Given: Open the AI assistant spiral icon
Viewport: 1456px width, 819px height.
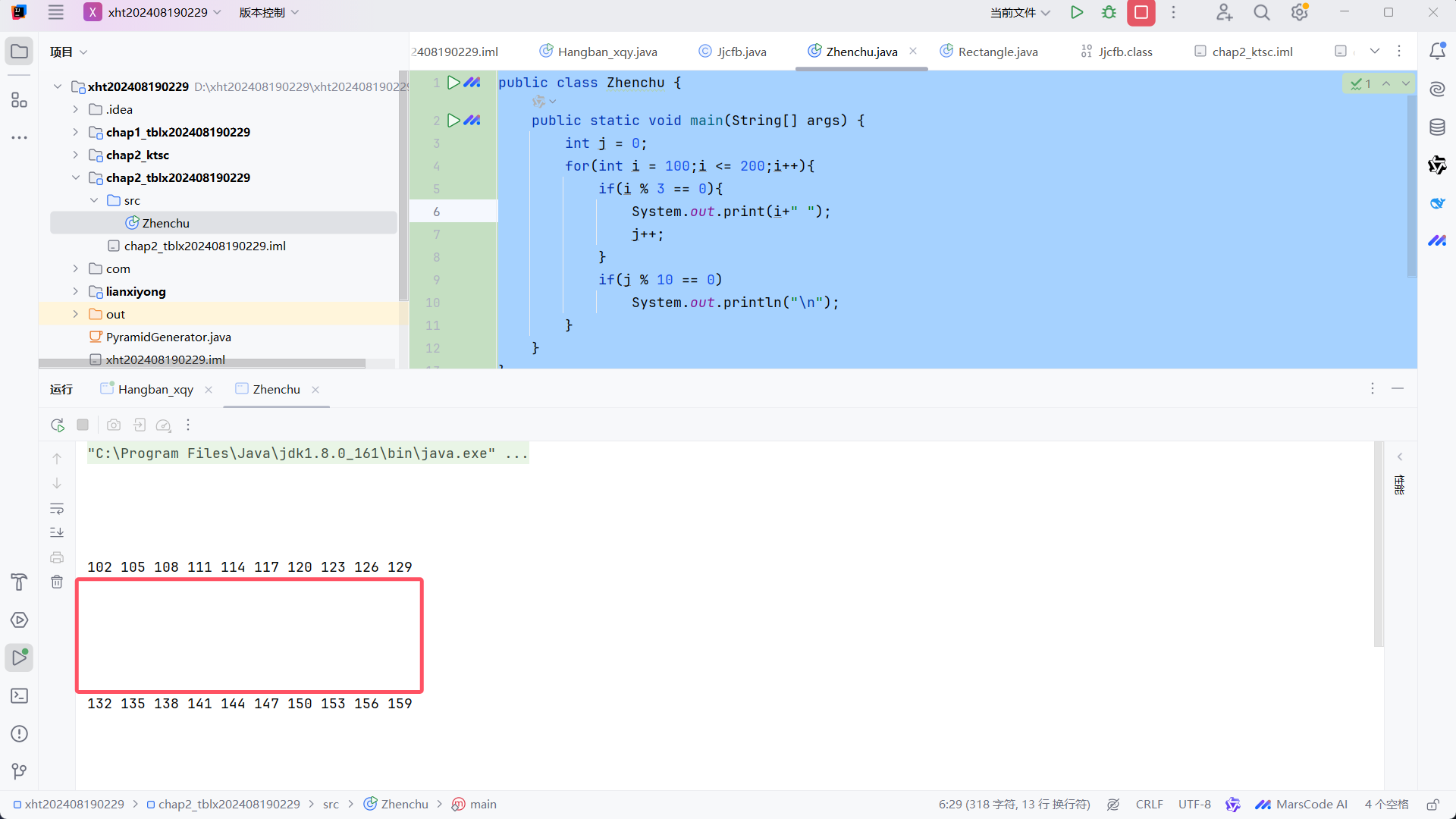Looking at the screenshot, I should [x=1437, y=89].
